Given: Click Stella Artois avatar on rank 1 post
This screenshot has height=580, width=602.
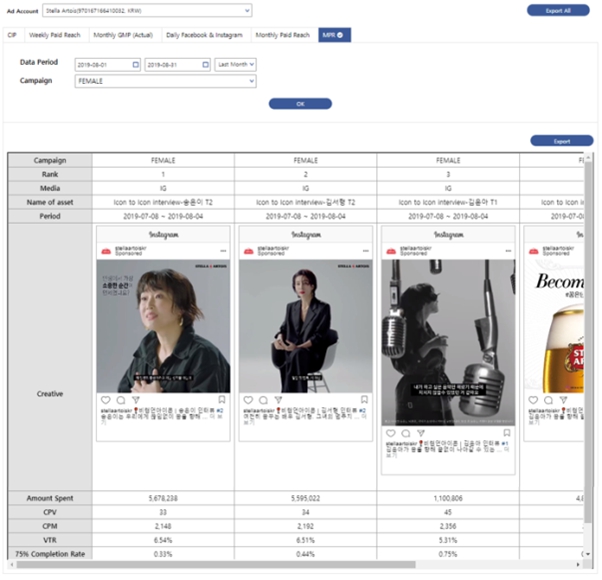Looking at the screenshot, I should point(104,251).
